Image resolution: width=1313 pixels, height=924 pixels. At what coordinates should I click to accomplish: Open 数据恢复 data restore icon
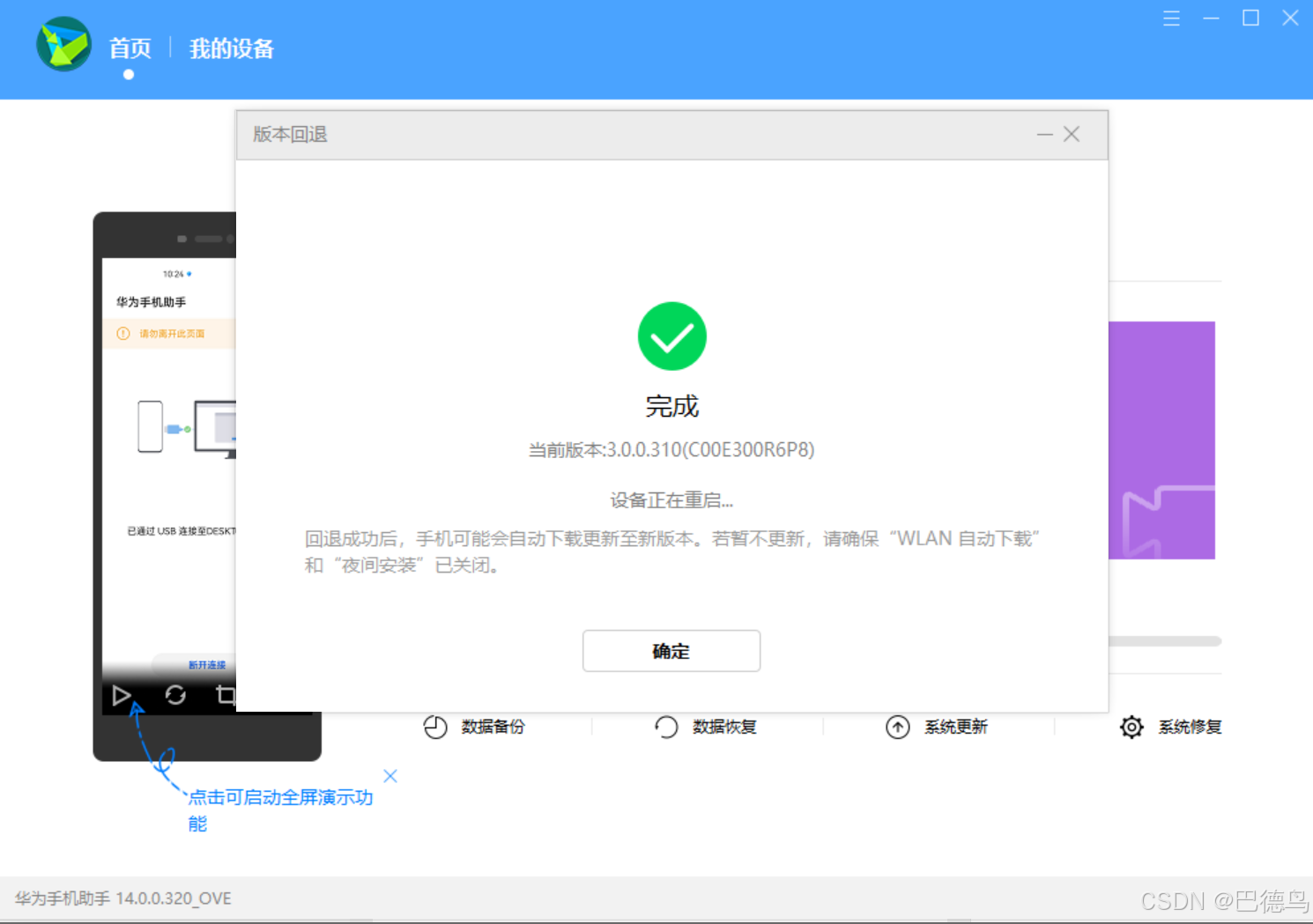(666, 727)
